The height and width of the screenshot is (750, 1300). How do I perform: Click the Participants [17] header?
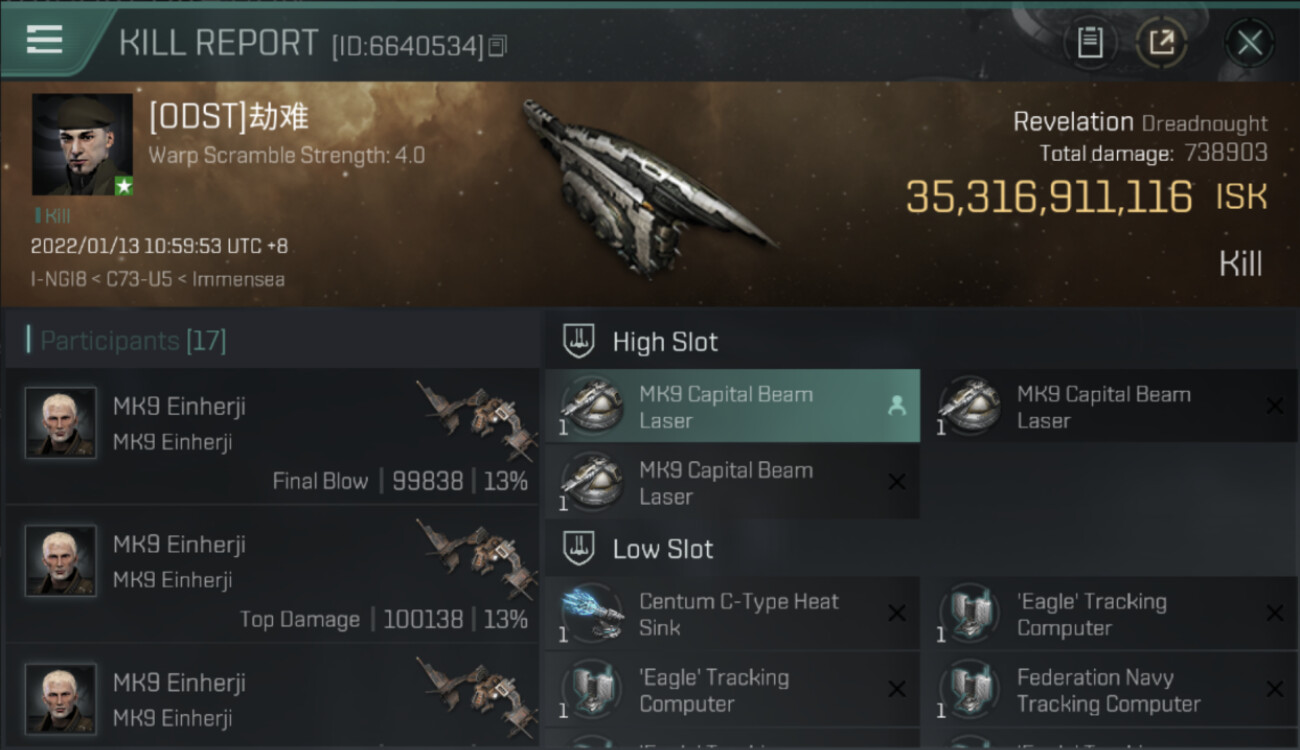coord(133,340)
